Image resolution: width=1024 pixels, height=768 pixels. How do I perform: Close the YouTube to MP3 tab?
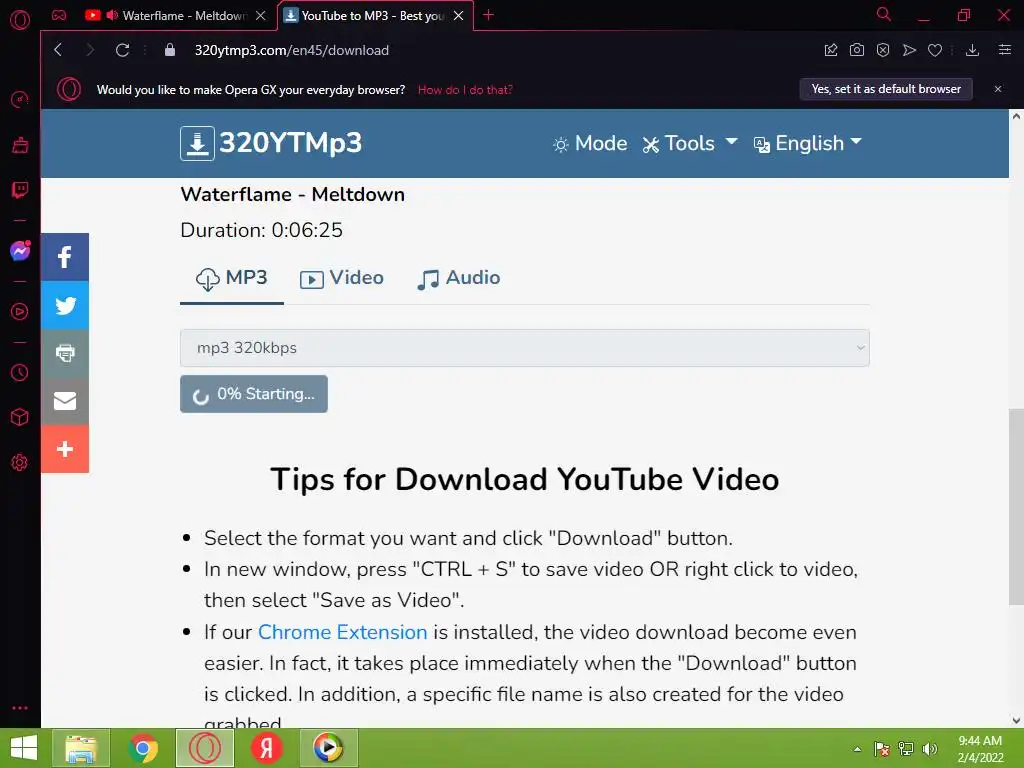point(458,15)
